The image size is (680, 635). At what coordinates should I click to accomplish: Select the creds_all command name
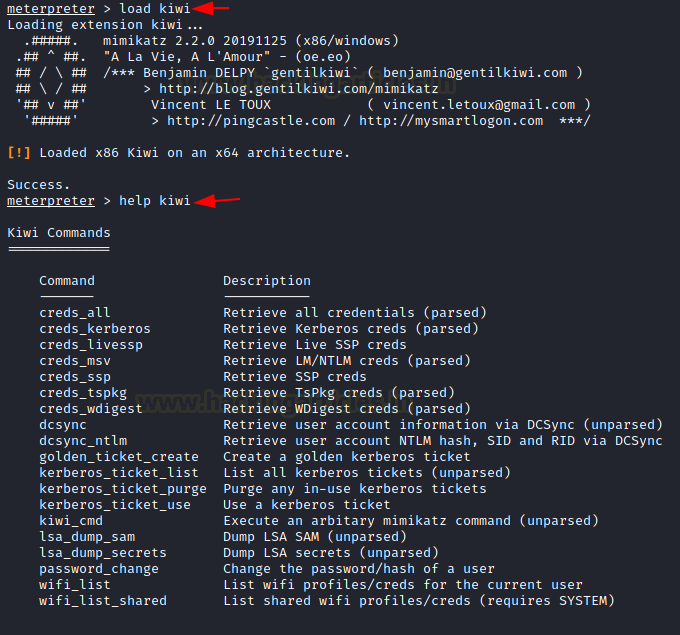(x=75, y=313)
